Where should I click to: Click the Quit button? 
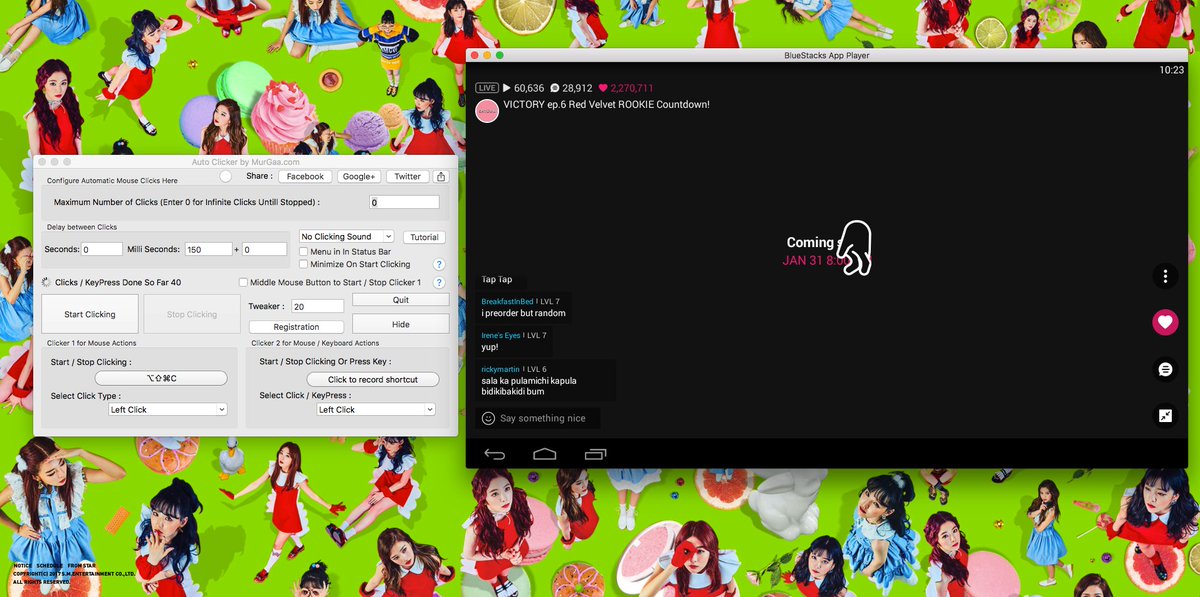[401, 300]
